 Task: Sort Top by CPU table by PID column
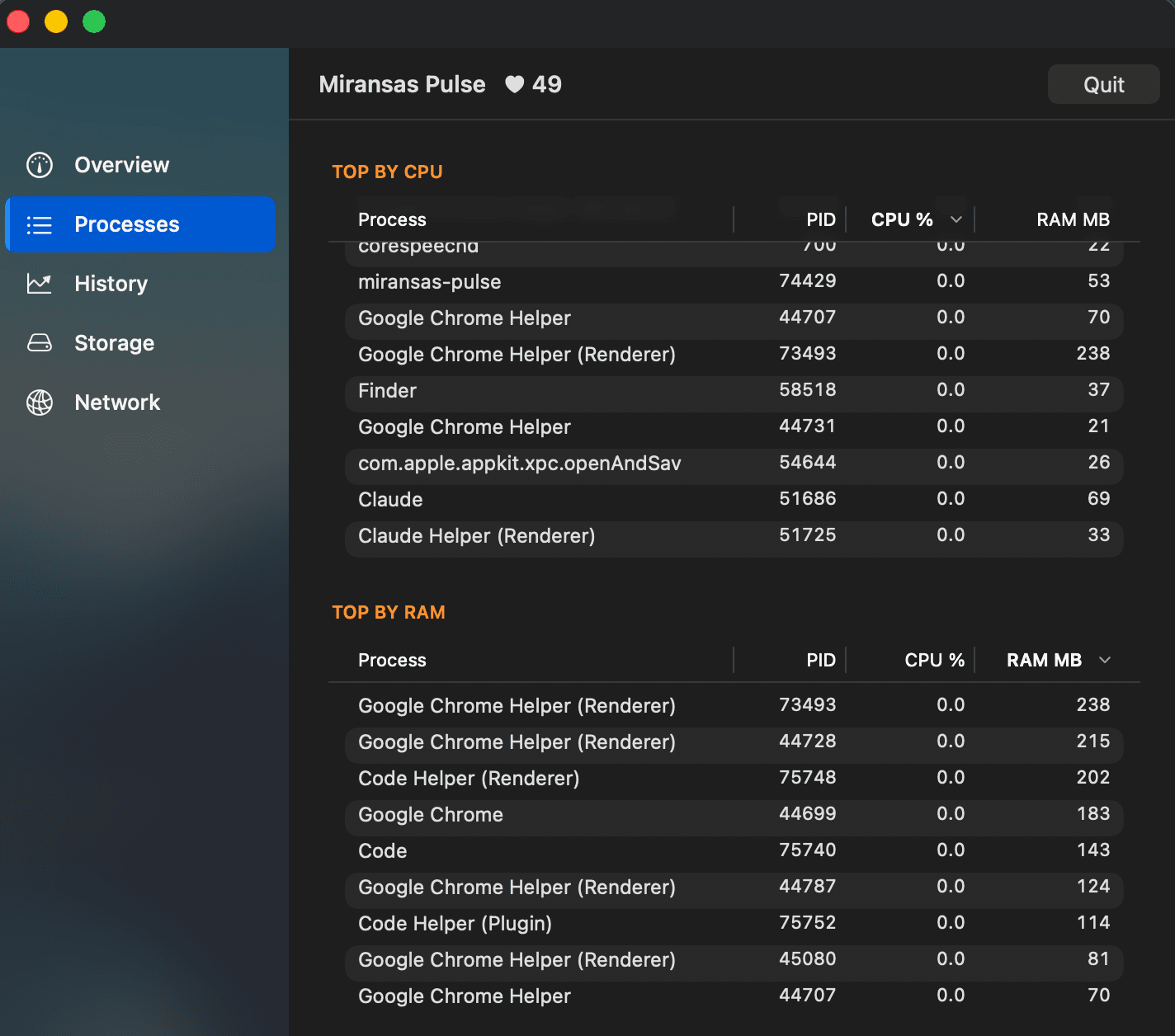tap(821, 219)
